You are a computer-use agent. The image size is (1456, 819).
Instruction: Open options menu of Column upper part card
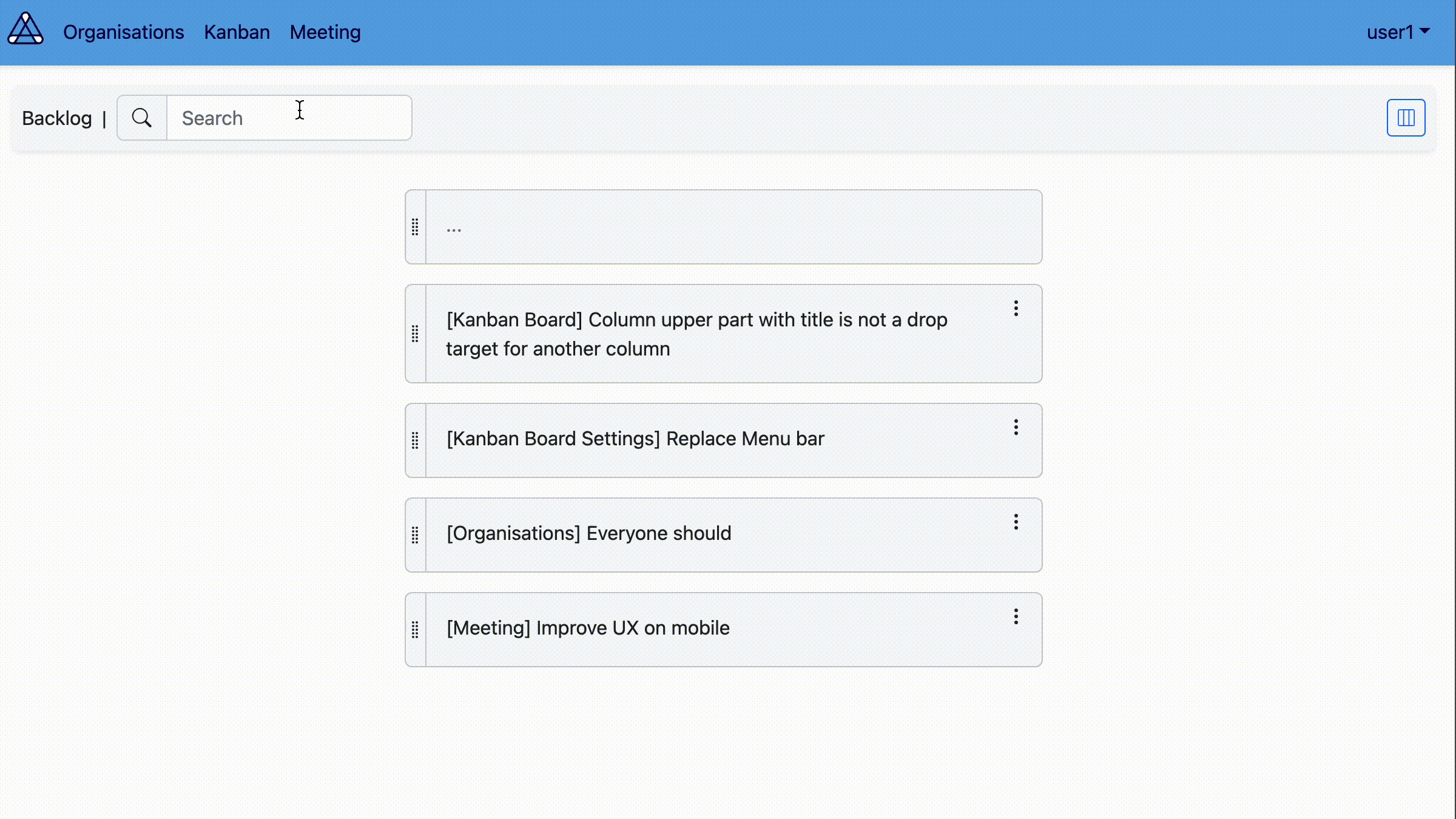point(1016,308)
